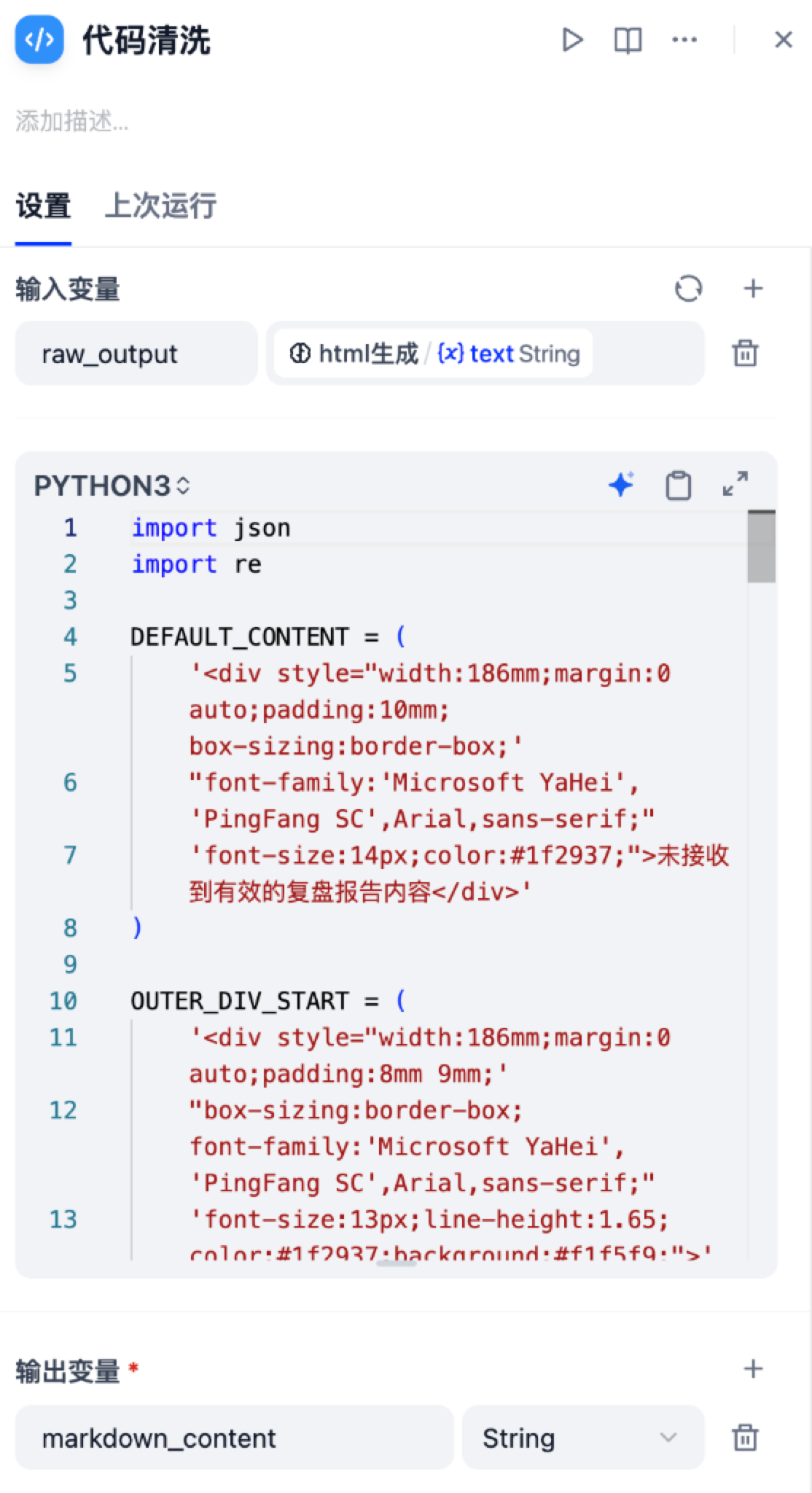The height and width of the screenshot is (1493, 812).
Task: Close the 代码清洗 settings panel
Action: (784, 40)
